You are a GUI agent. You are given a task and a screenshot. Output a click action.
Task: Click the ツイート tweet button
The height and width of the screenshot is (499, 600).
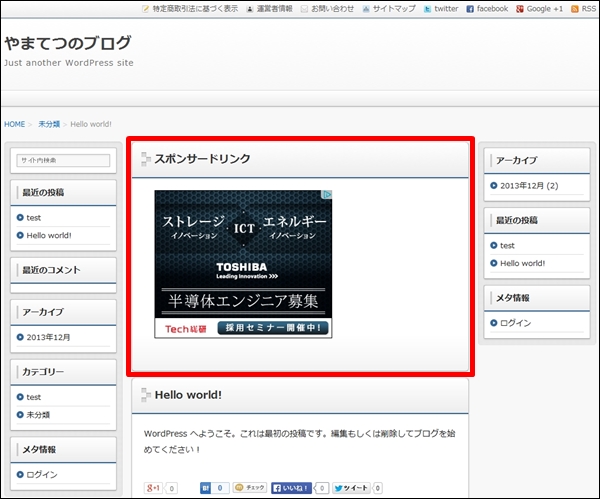tap(351, 488)
